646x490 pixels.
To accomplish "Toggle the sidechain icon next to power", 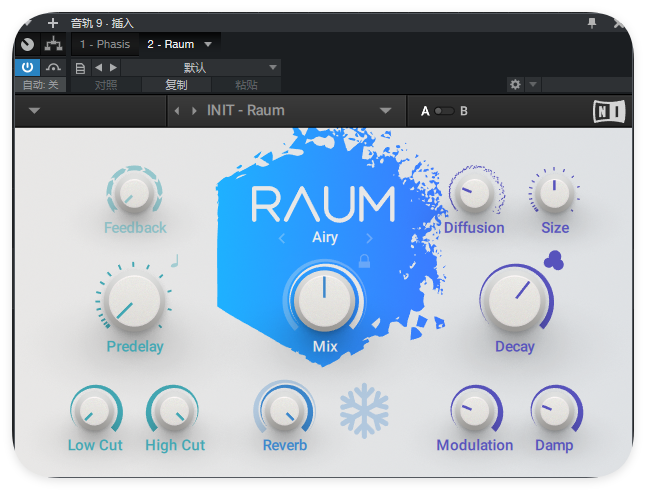I will [x=54, y=67].
